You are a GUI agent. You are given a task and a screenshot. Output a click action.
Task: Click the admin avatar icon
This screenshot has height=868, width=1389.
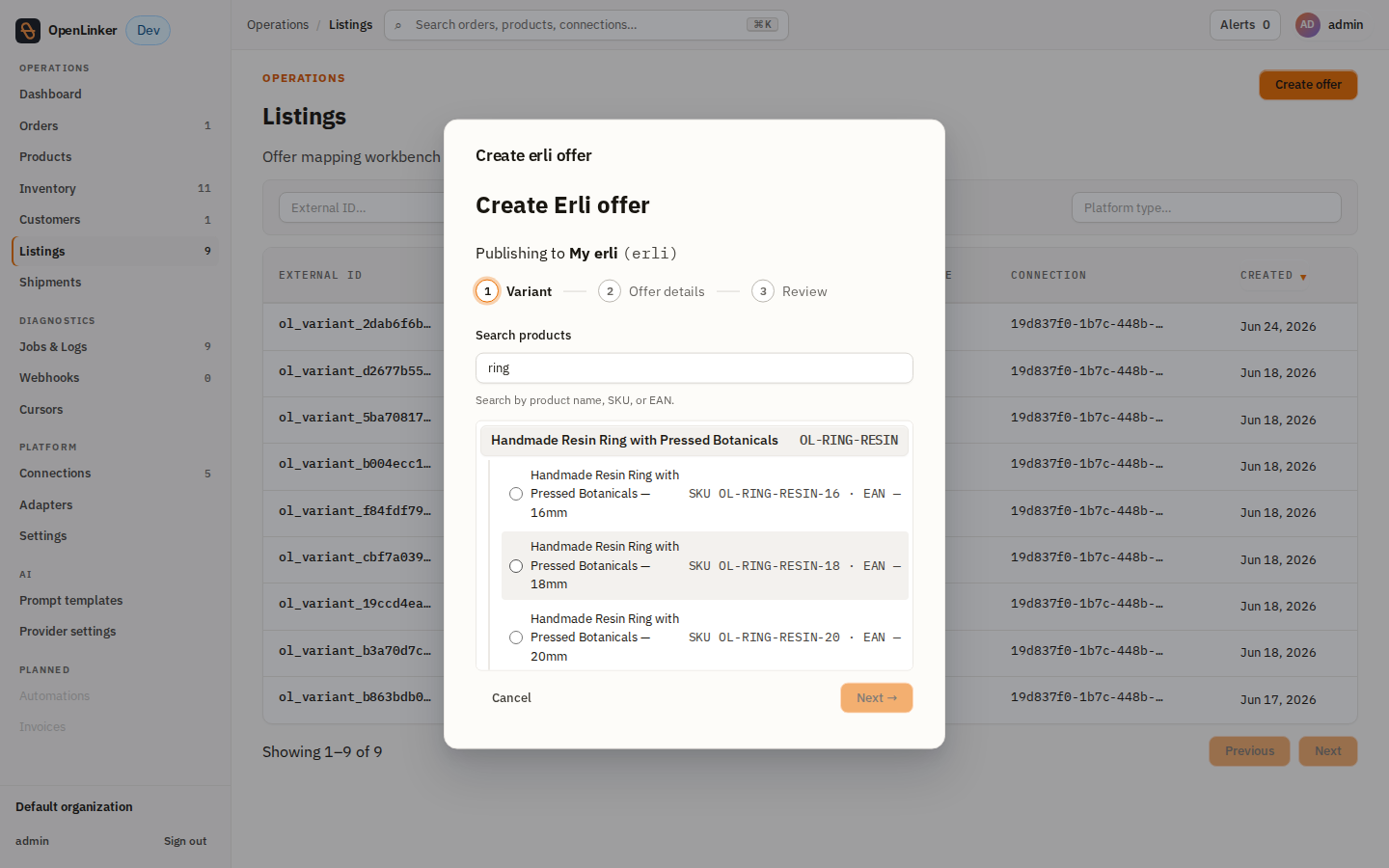(x=1307, y=25)
